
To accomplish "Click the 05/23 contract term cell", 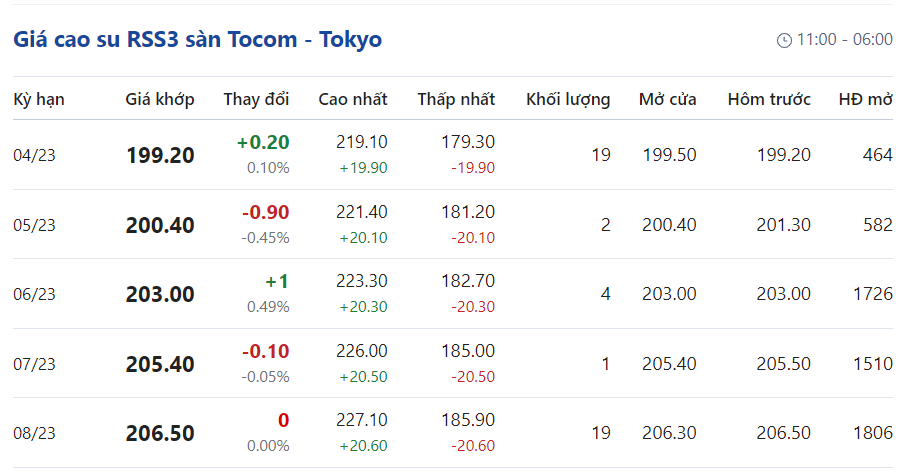I will [x=35, y=225].
